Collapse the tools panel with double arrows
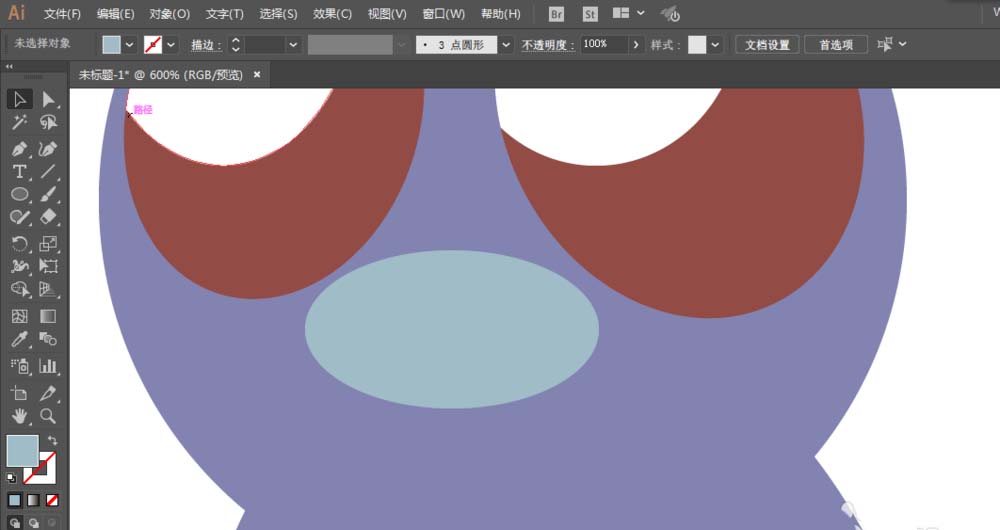 [x=9, y=66]
